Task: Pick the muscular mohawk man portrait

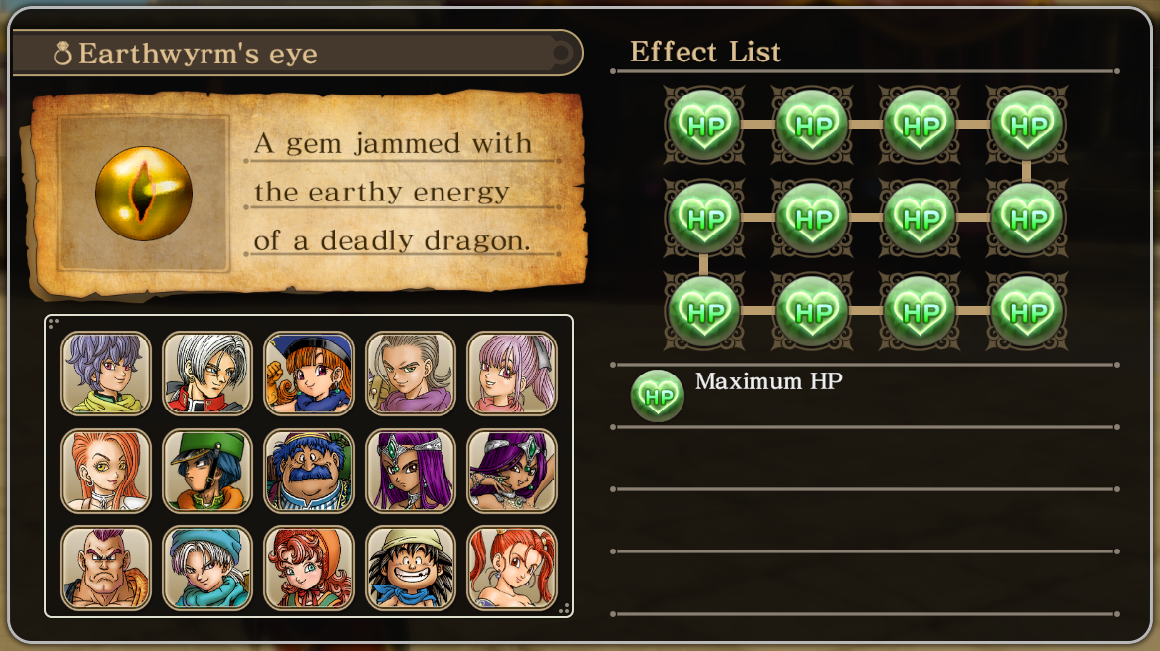Action: point(106,567)
